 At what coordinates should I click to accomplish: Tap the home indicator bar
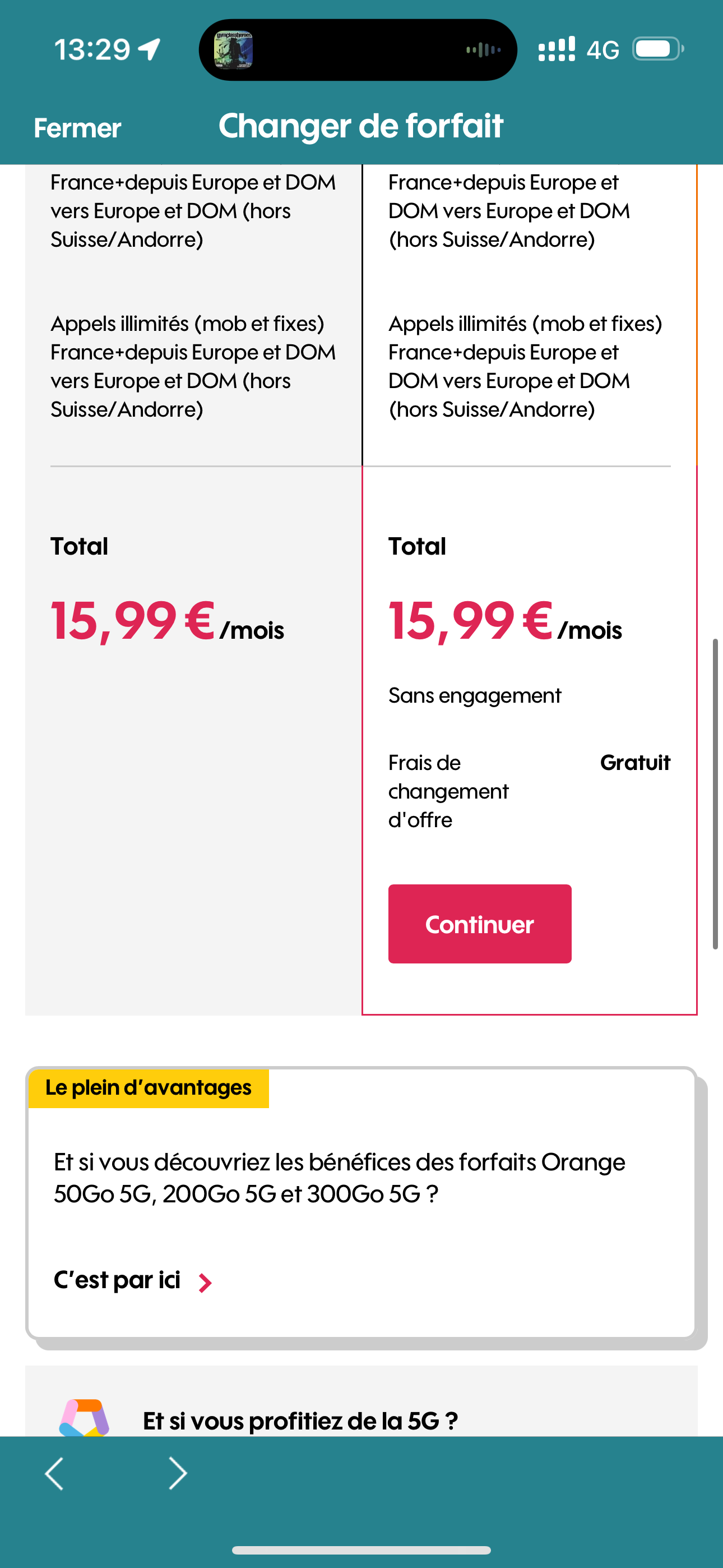(x=361, y=1549)
